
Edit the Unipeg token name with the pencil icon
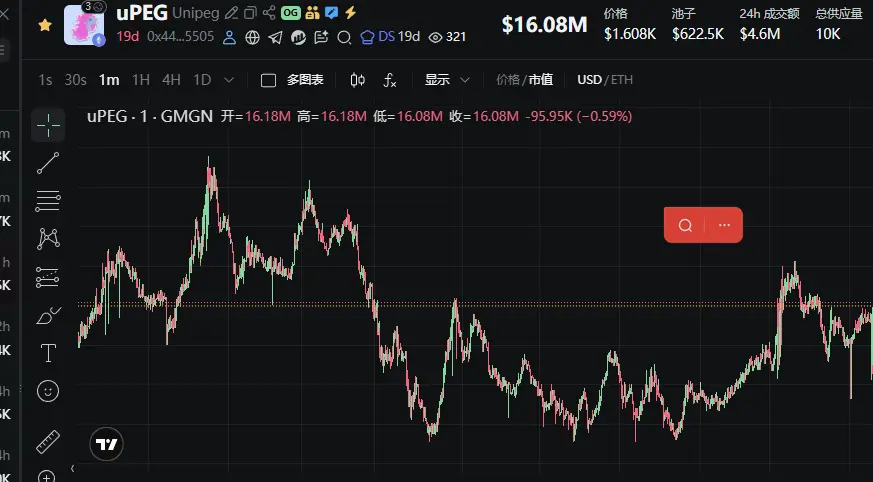pos(231,13)
